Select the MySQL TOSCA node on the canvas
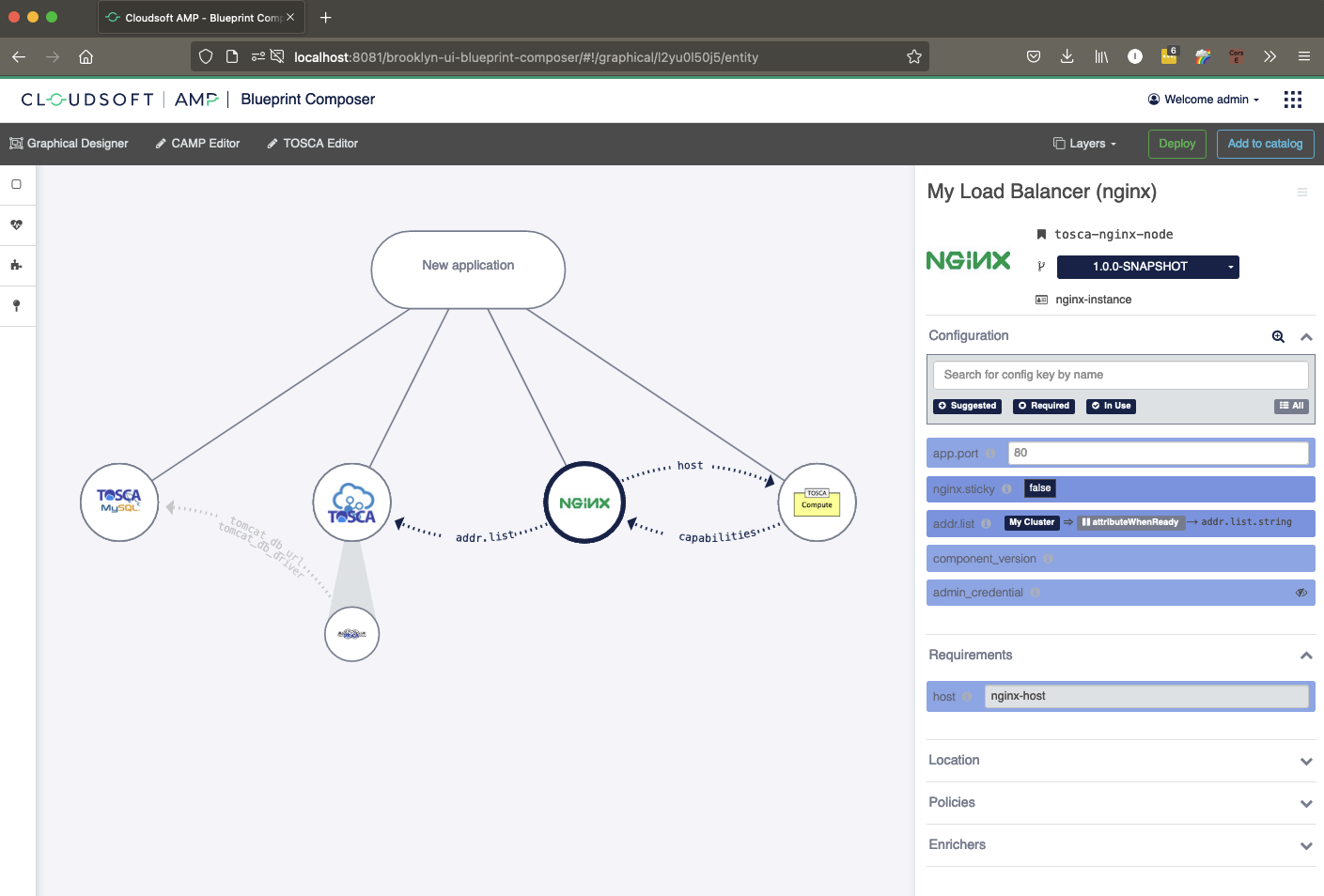The height and width of the screenshot is (896, 1324). [119, 502]
